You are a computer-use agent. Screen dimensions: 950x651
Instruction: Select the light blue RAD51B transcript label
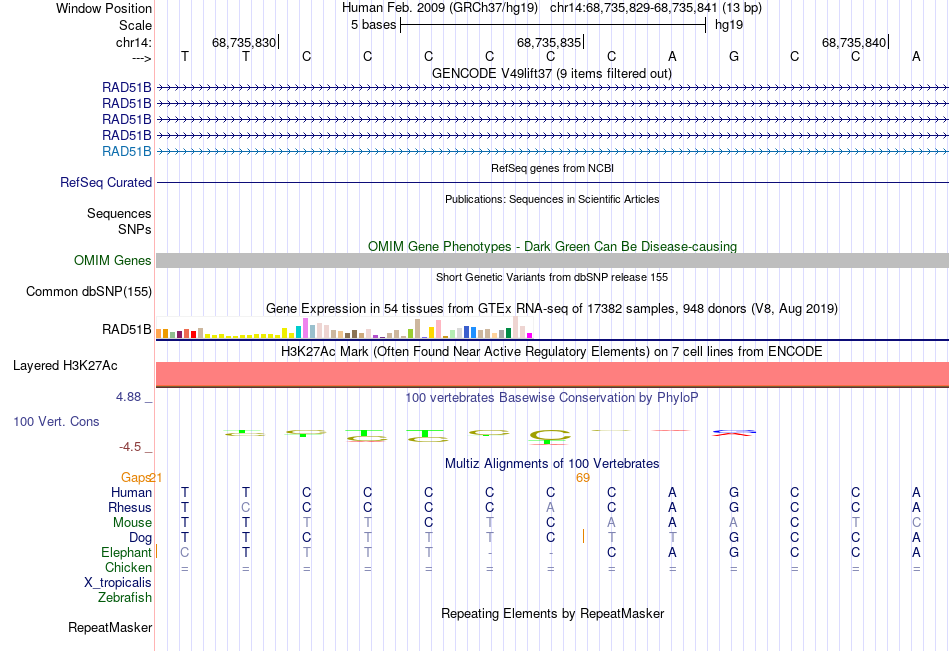pyautogui.click(x=127, y=152)
